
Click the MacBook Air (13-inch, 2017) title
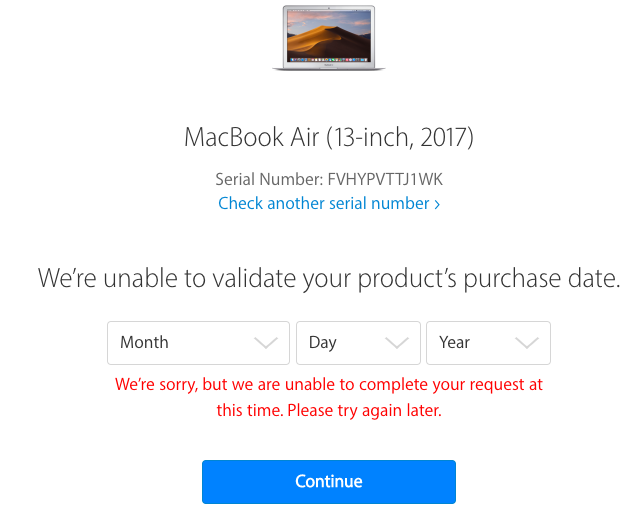(329, 137)
